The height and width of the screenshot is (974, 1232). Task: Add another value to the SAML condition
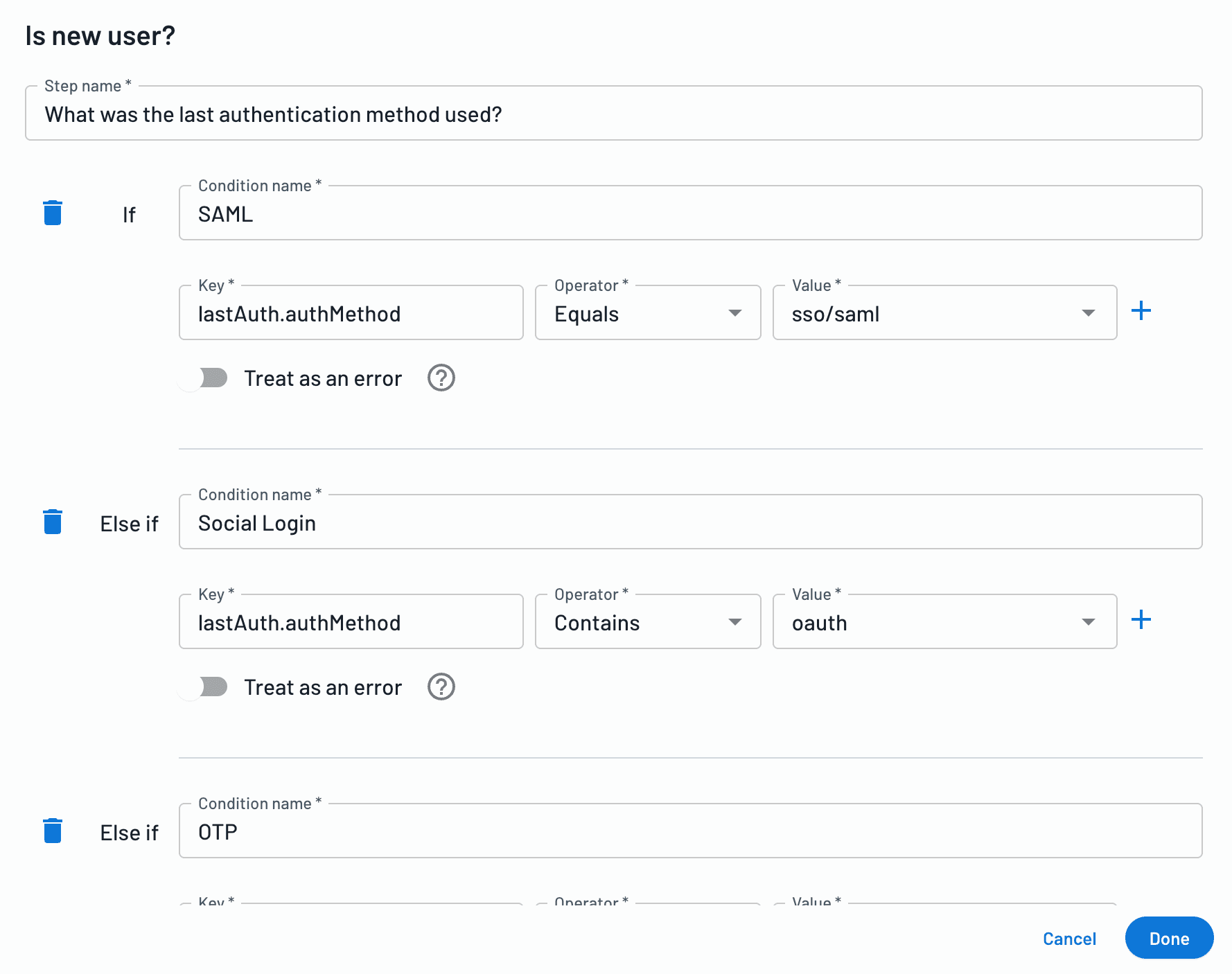pos(1141,311)
